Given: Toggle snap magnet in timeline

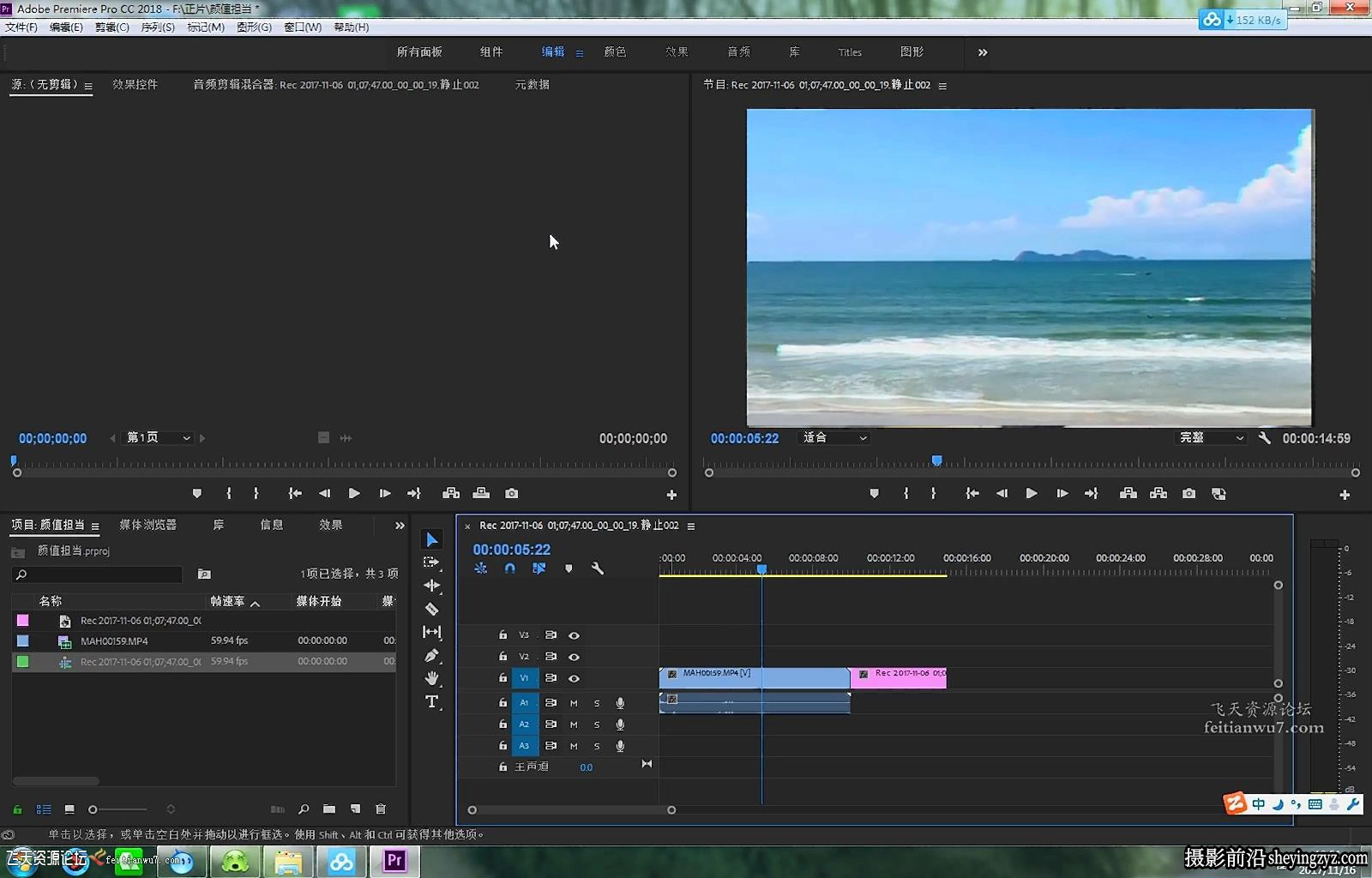Looking at the screenshot, I should click(x=510, y=568).
